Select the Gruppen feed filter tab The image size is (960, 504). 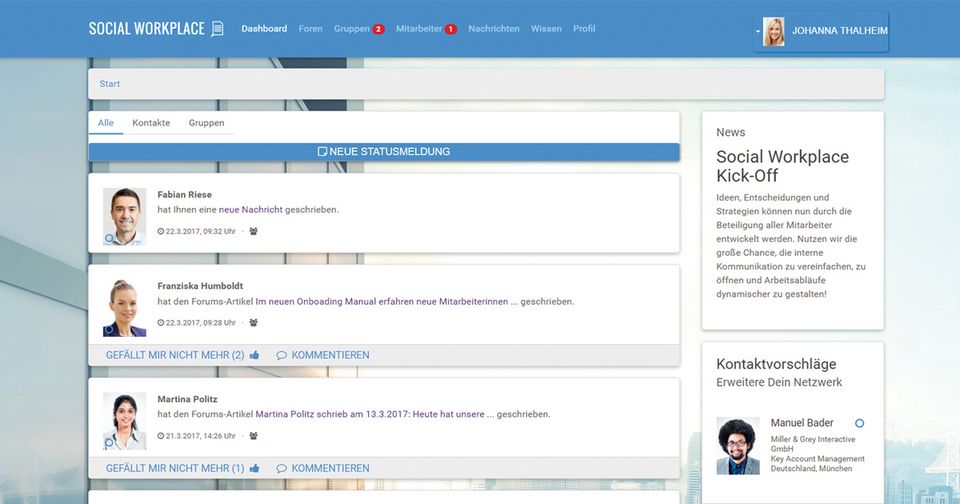click(x=206, y=123)
